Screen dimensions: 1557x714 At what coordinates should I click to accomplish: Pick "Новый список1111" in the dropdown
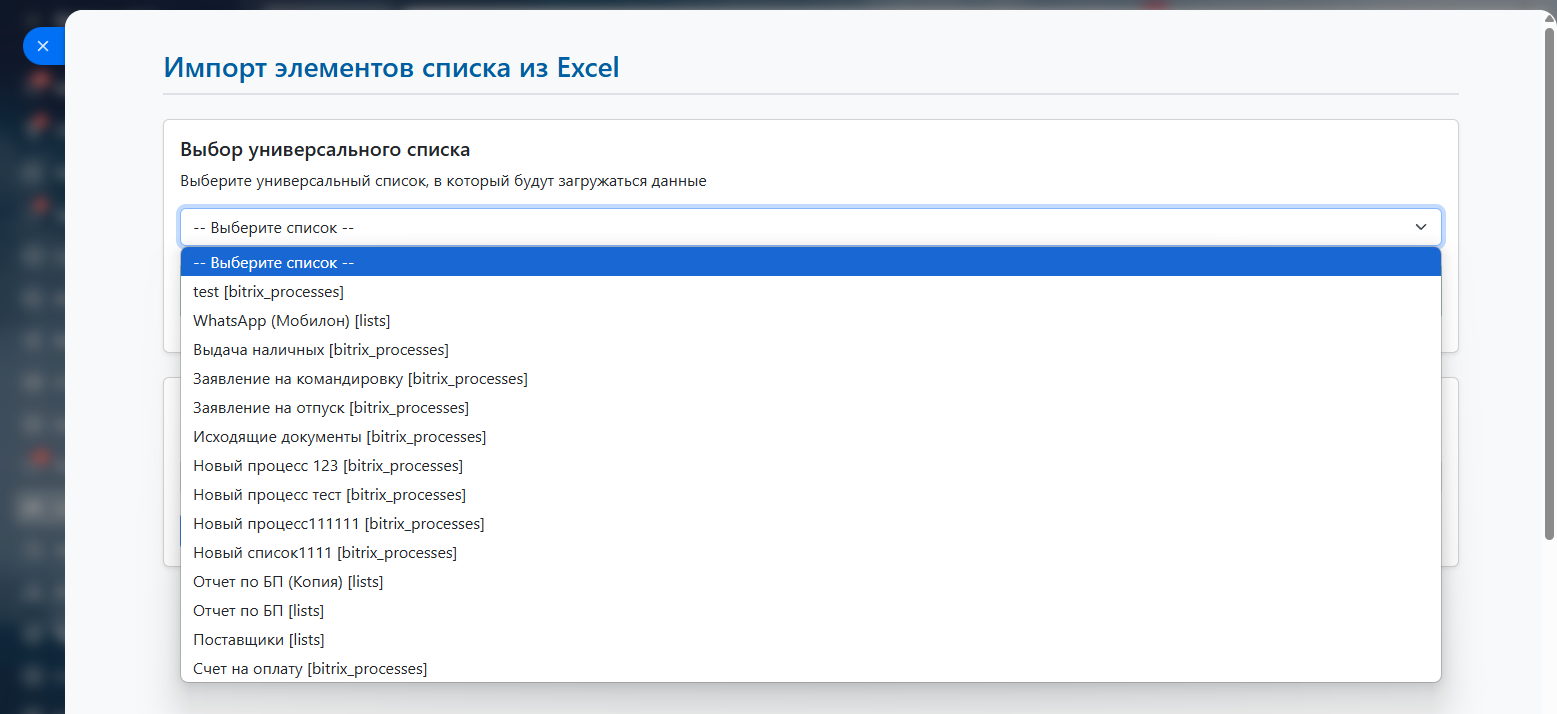pyautogui.click(x=324, y=553)
